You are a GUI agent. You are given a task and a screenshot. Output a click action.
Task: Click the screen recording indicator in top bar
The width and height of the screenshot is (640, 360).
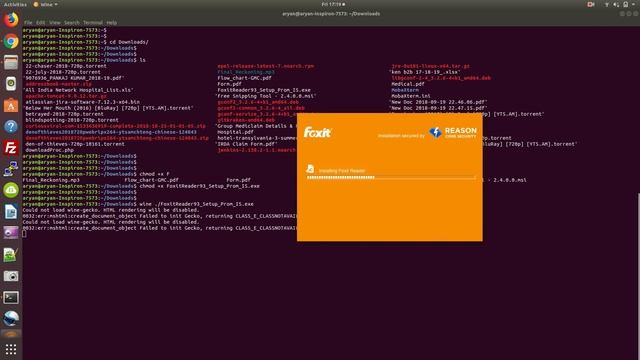[x=591, y=4]
